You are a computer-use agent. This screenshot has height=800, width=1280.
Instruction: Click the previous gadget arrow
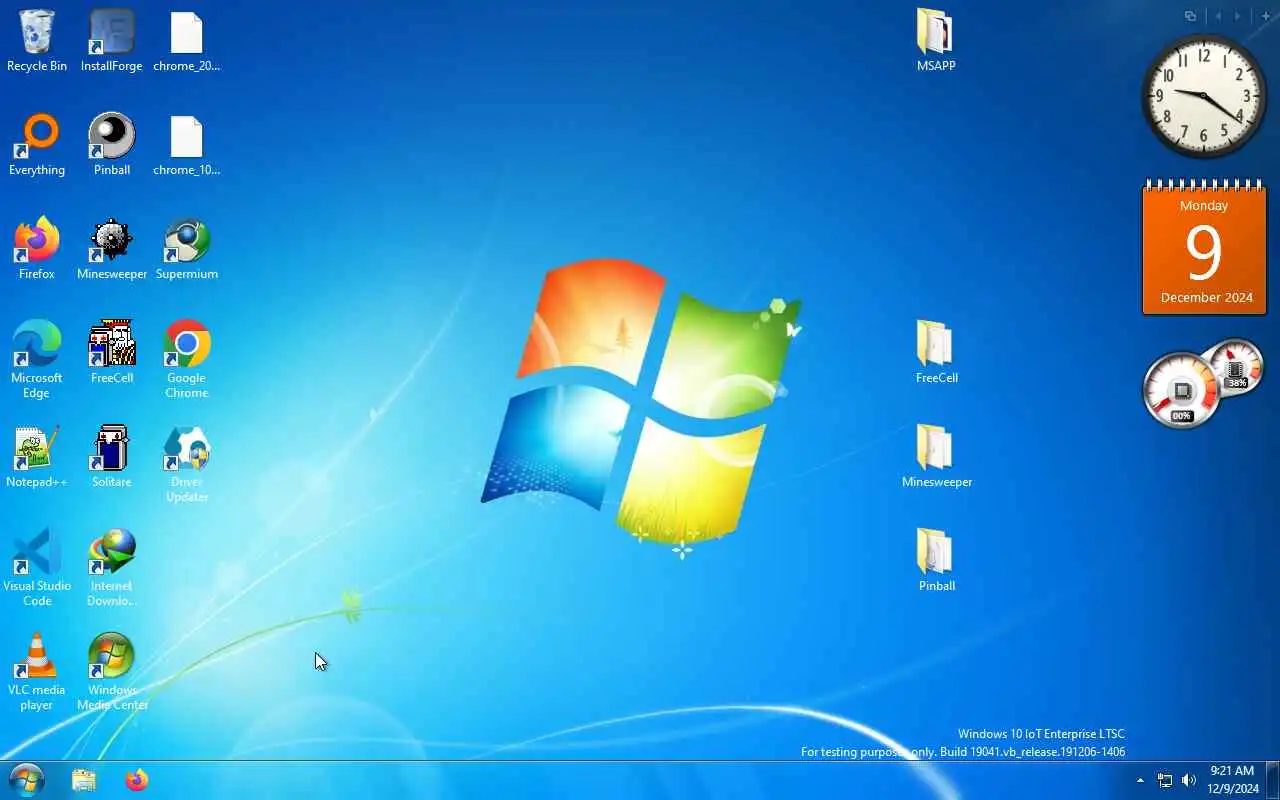tap(1218, 16)
